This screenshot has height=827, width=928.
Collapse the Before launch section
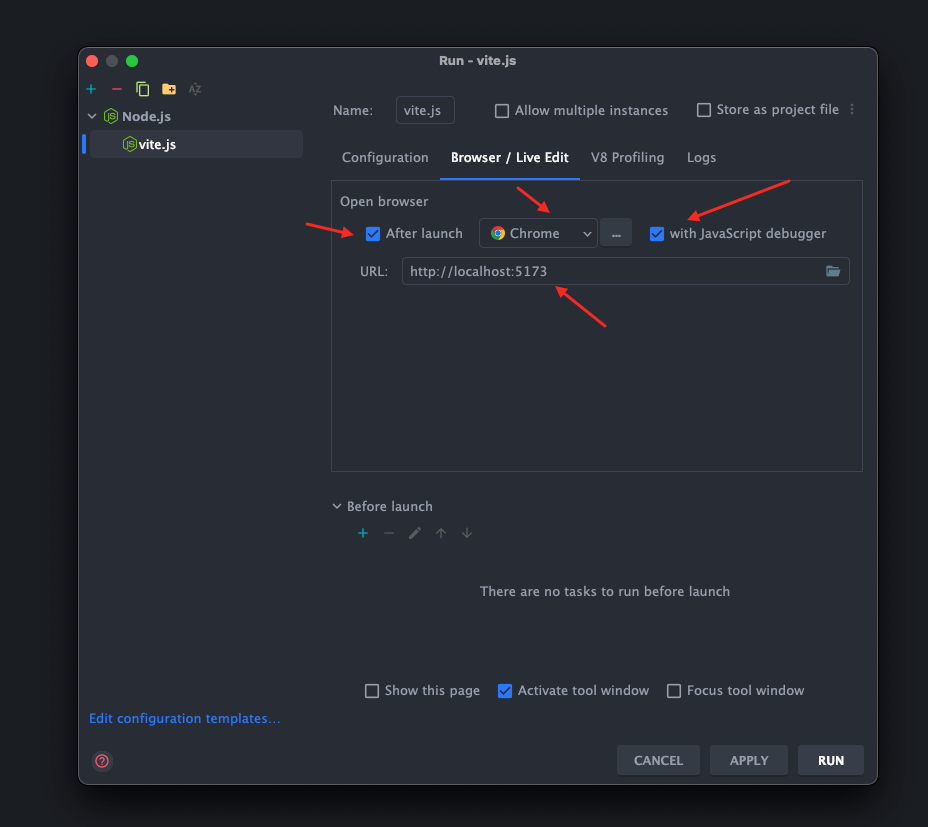pyautogui.click(x=337, y=507)
